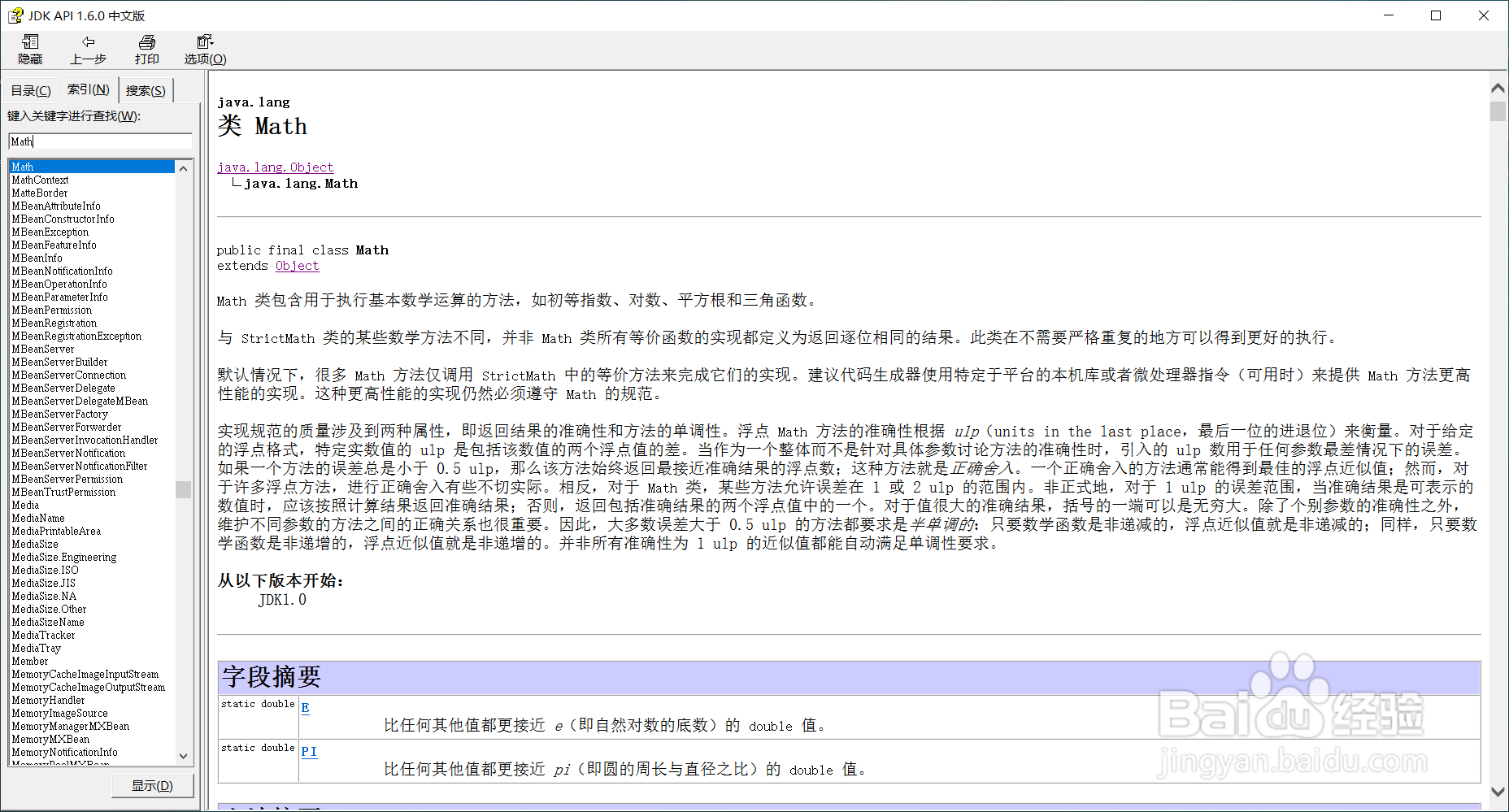Select the Member index entry

(x=29, y=661)
